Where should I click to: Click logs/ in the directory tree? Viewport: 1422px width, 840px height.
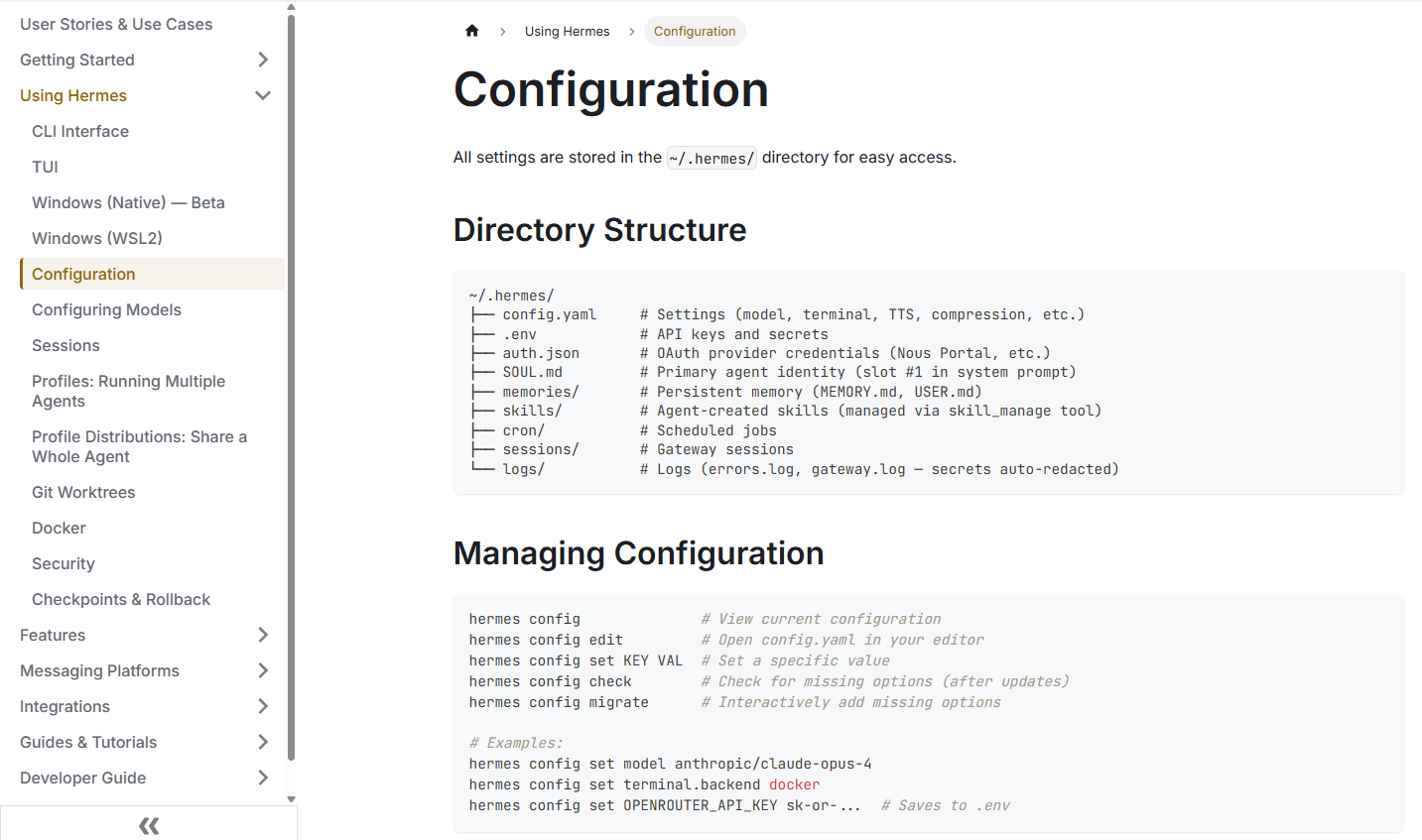(524, 469)
